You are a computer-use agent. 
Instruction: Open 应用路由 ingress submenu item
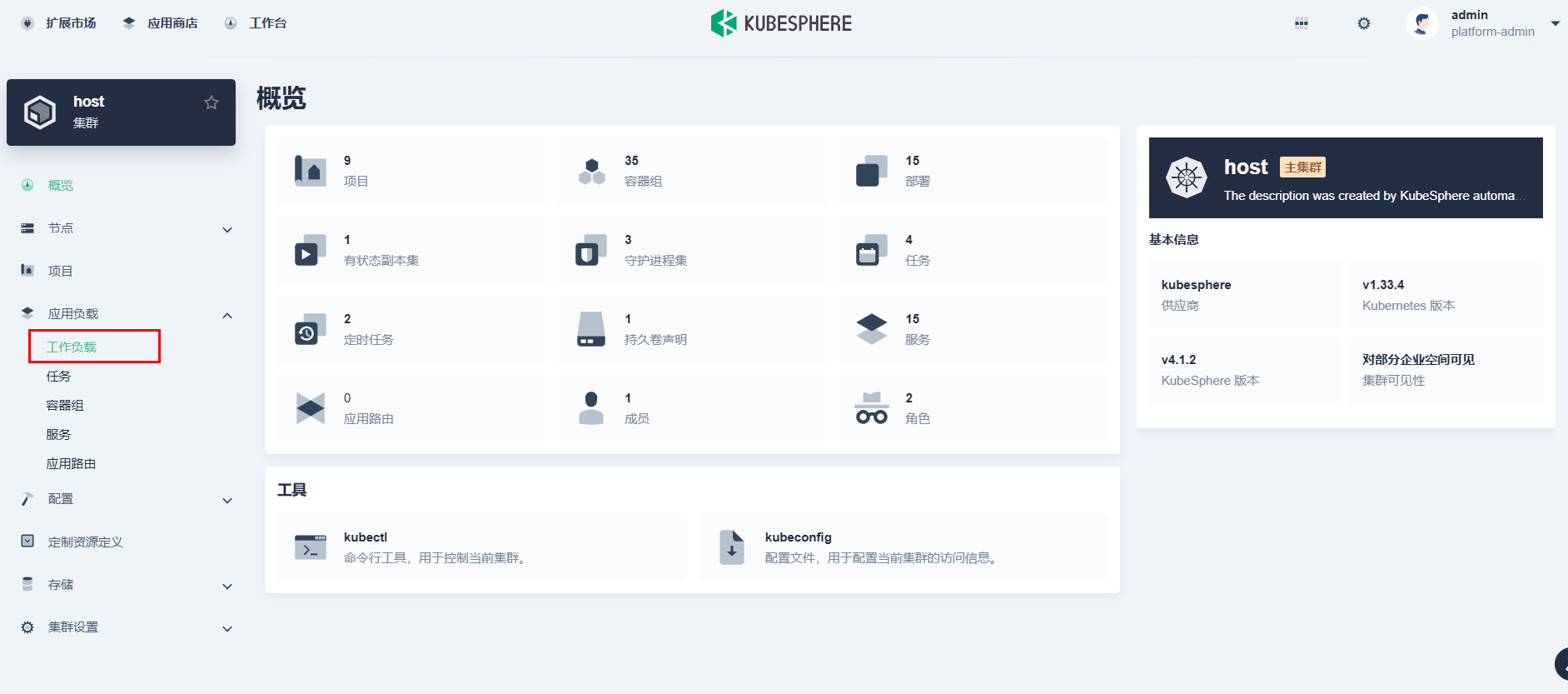click(72, 463)
